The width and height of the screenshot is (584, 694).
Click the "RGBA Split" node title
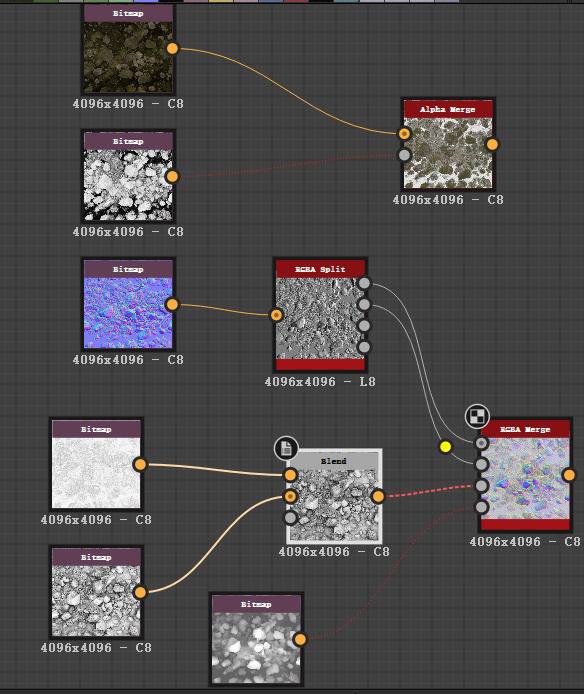(320, 269)
